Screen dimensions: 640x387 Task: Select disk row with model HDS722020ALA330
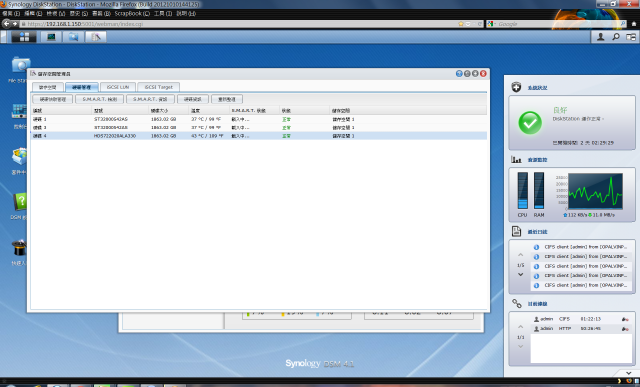pyautogui.click(x=259, y=136)
